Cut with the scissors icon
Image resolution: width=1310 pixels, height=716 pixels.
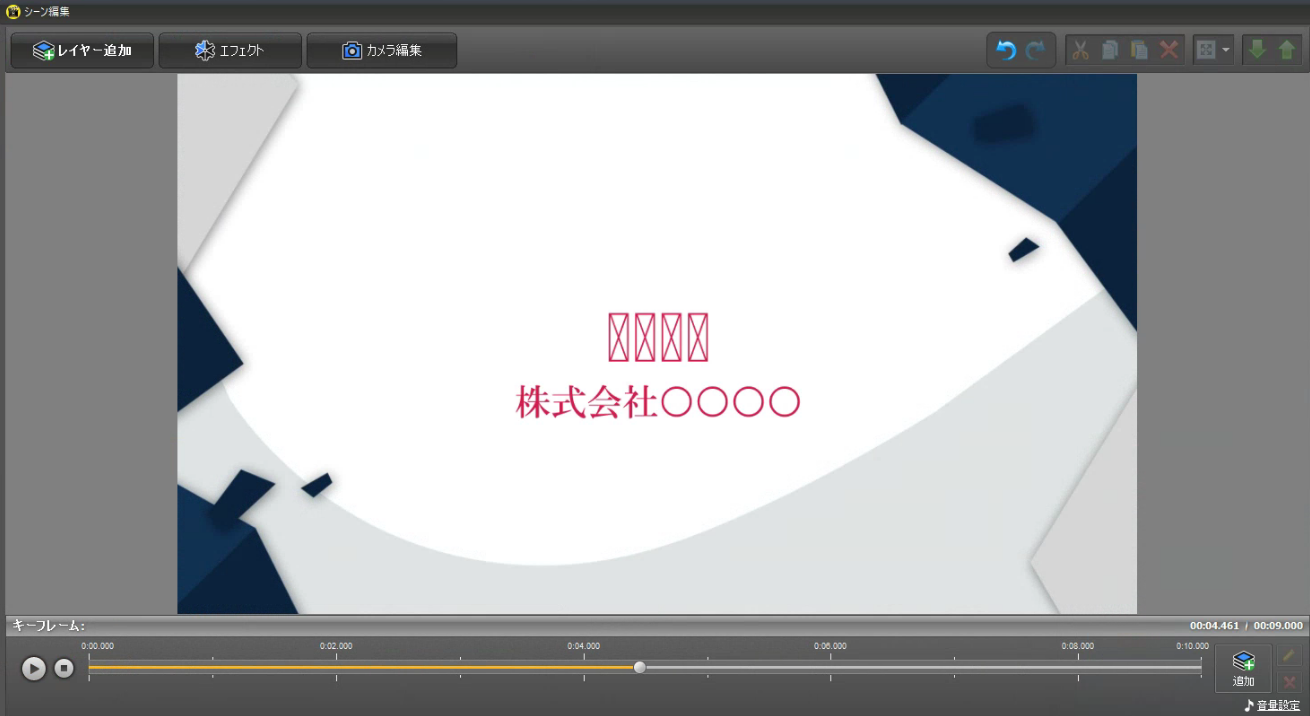[x=1080, y=50]
